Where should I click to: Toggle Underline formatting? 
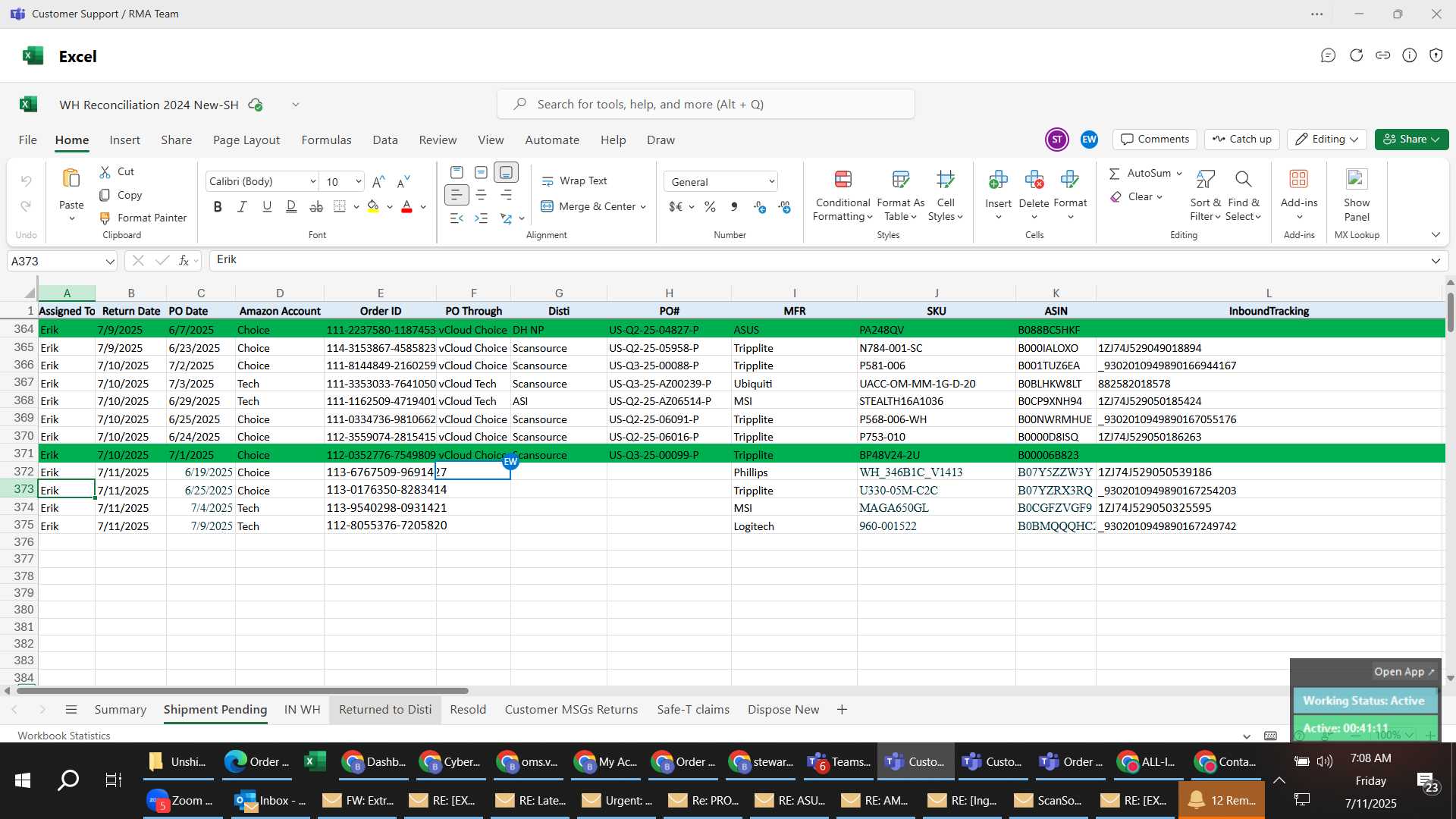267,206
